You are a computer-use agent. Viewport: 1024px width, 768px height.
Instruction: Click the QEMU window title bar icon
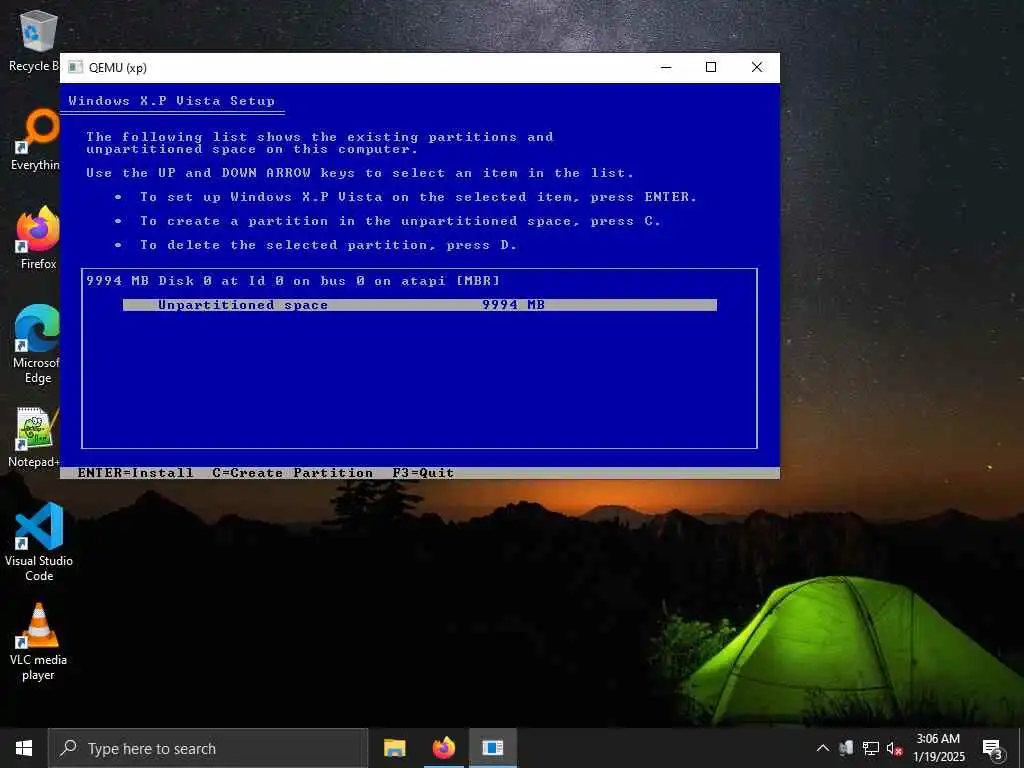(76, 67)
